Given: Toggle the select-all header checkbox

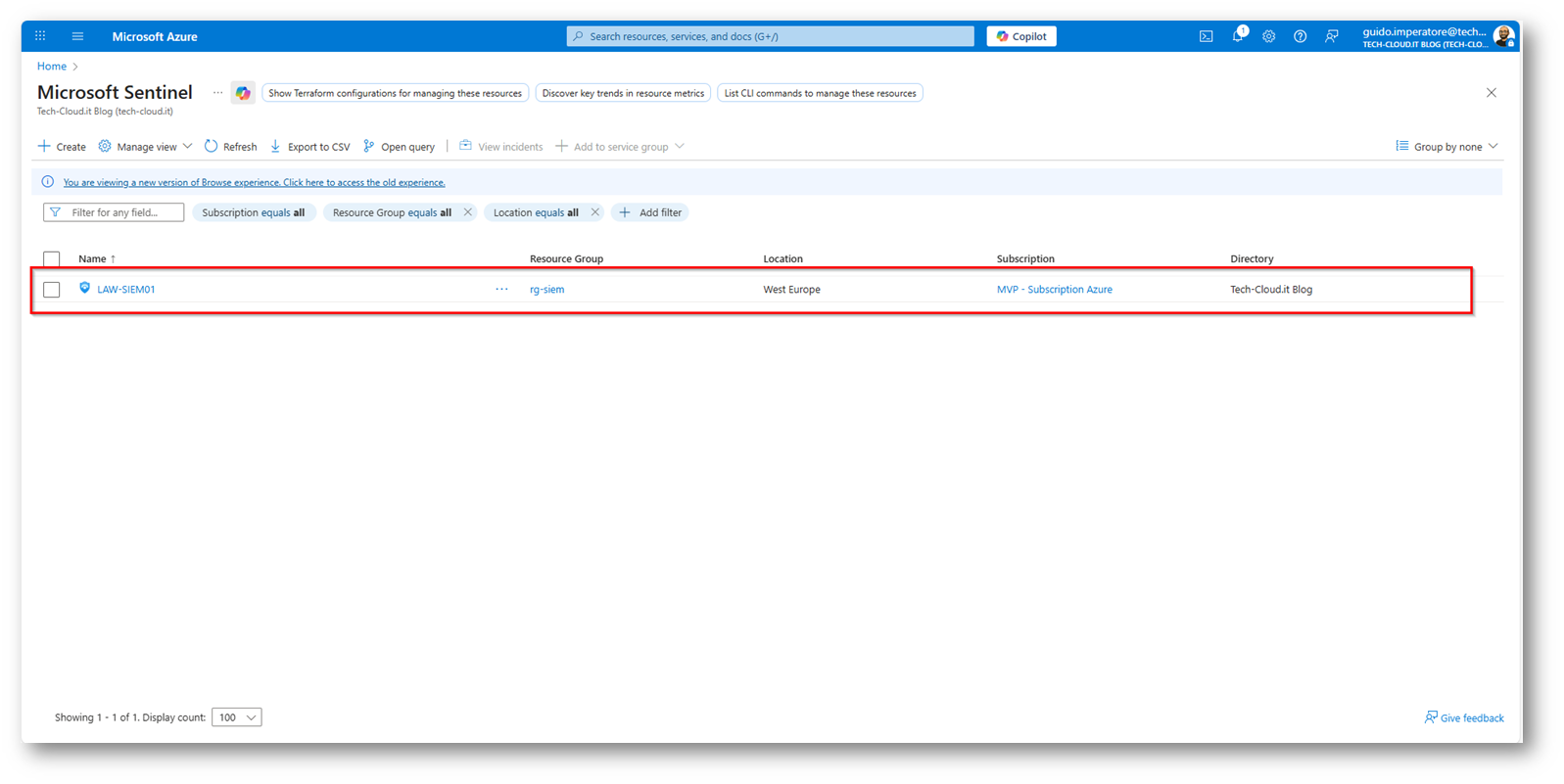Looking at the screenshot, I should [52, 259].
